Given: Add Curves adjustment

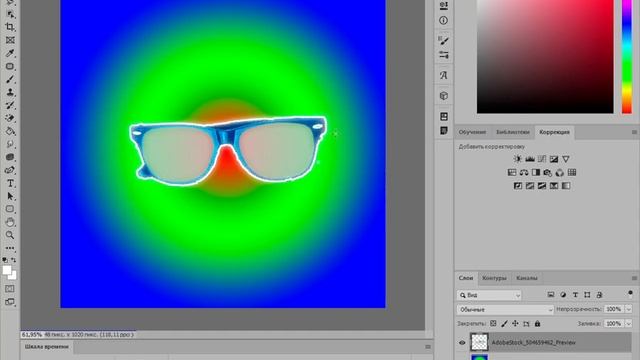Looking at the screenshot, I should pyautogui.click(x=542, y=159).
